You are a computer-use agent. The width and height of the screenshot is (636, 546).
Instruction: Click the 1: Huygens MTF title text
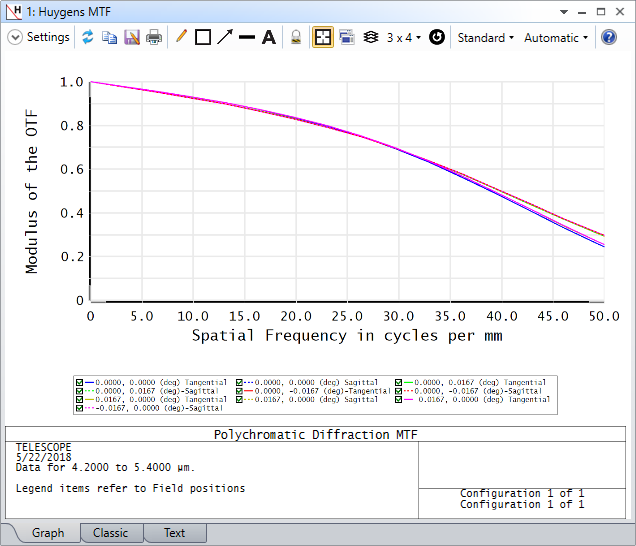tap(69, 12)
